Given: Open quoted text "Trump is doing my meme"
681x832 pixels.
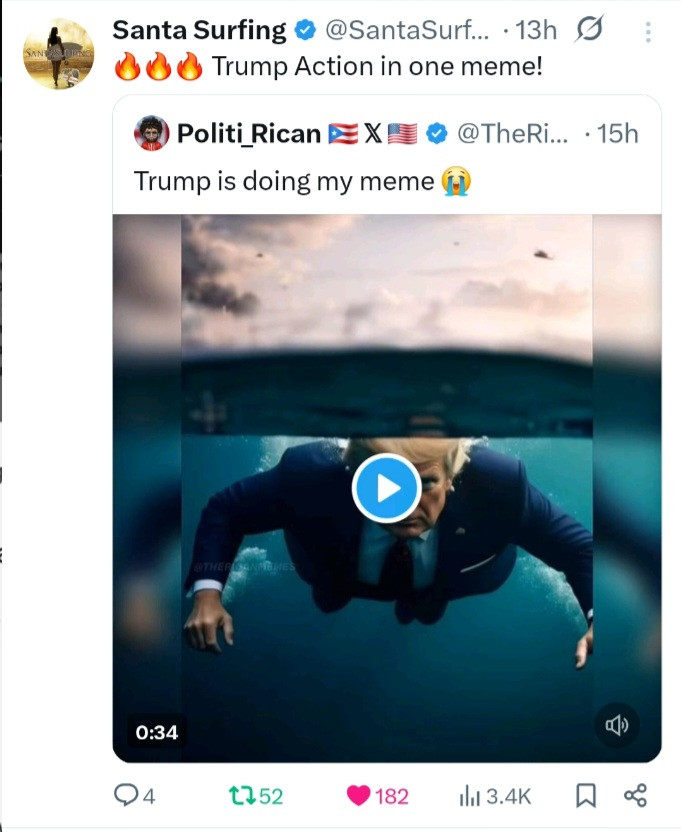Looking at the screenshot, I should 285,181.
